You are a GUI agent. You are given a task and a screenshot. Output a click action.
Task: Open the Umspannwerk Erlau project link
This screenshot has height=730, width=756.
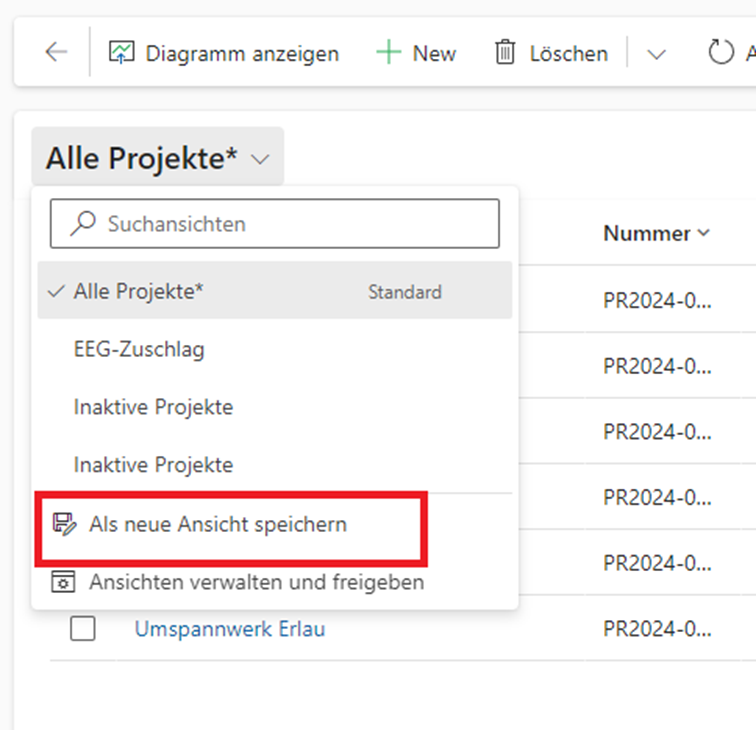[x=230, y=629]
